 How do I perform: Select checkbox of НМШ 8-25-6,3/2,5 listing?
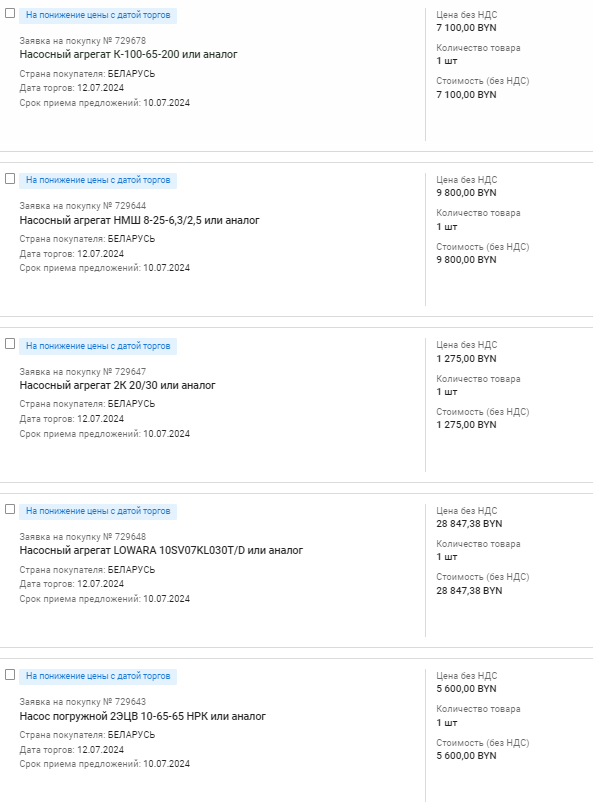click(x=10, y=178)
